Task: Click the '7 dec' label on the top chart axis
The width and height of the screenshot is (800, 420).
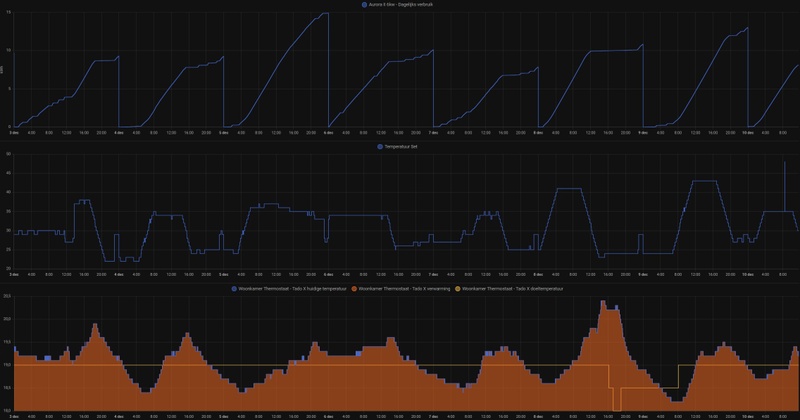Action: (433, 133)
